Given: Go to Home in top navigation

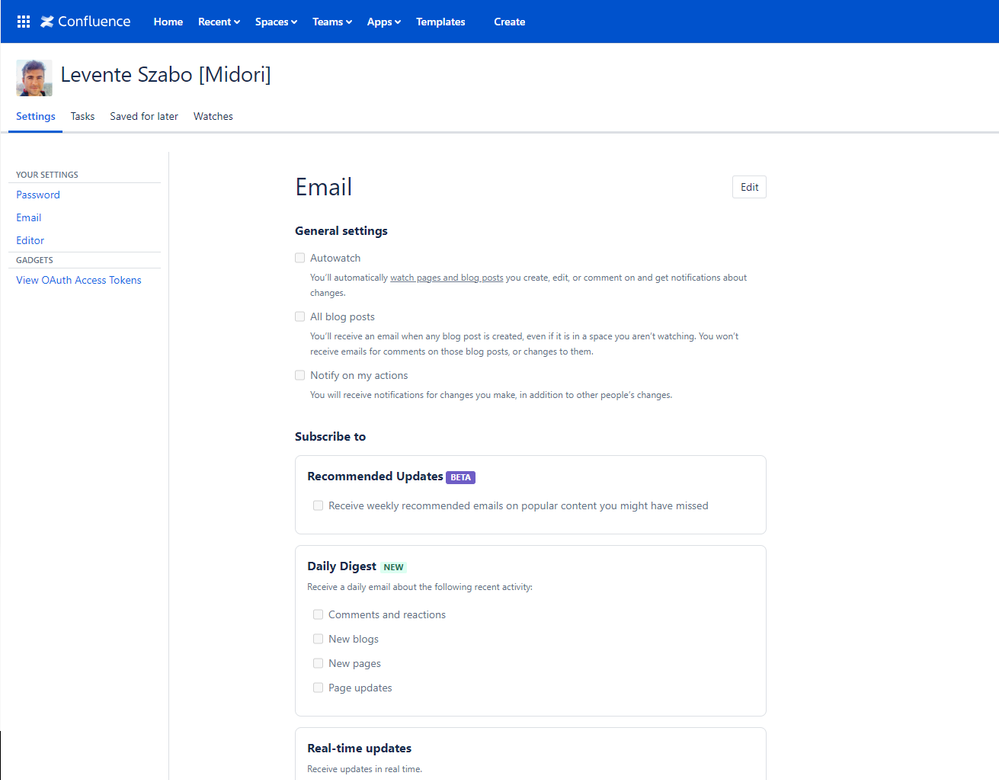Looking at the screenshot, I should 168,22.
